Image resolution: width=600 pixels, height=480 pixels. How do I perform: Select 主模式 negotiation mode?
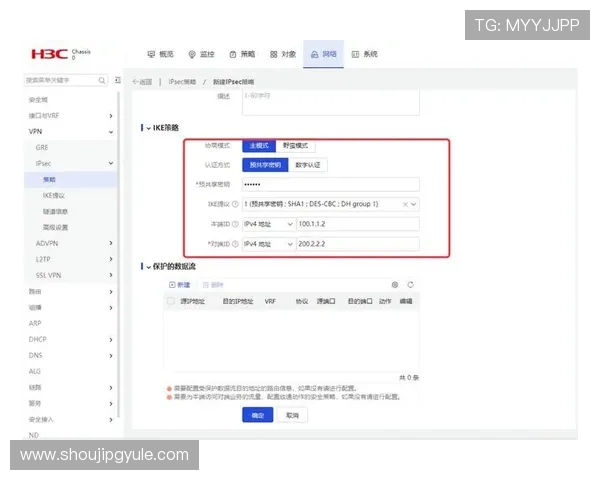(x=259, y=146)
